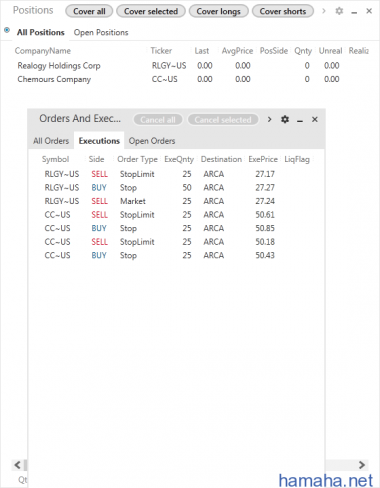Image resolution: width=380 pixels, height=488 pixels.
Task: Click the Cover all button
Action: coord(89,11)
